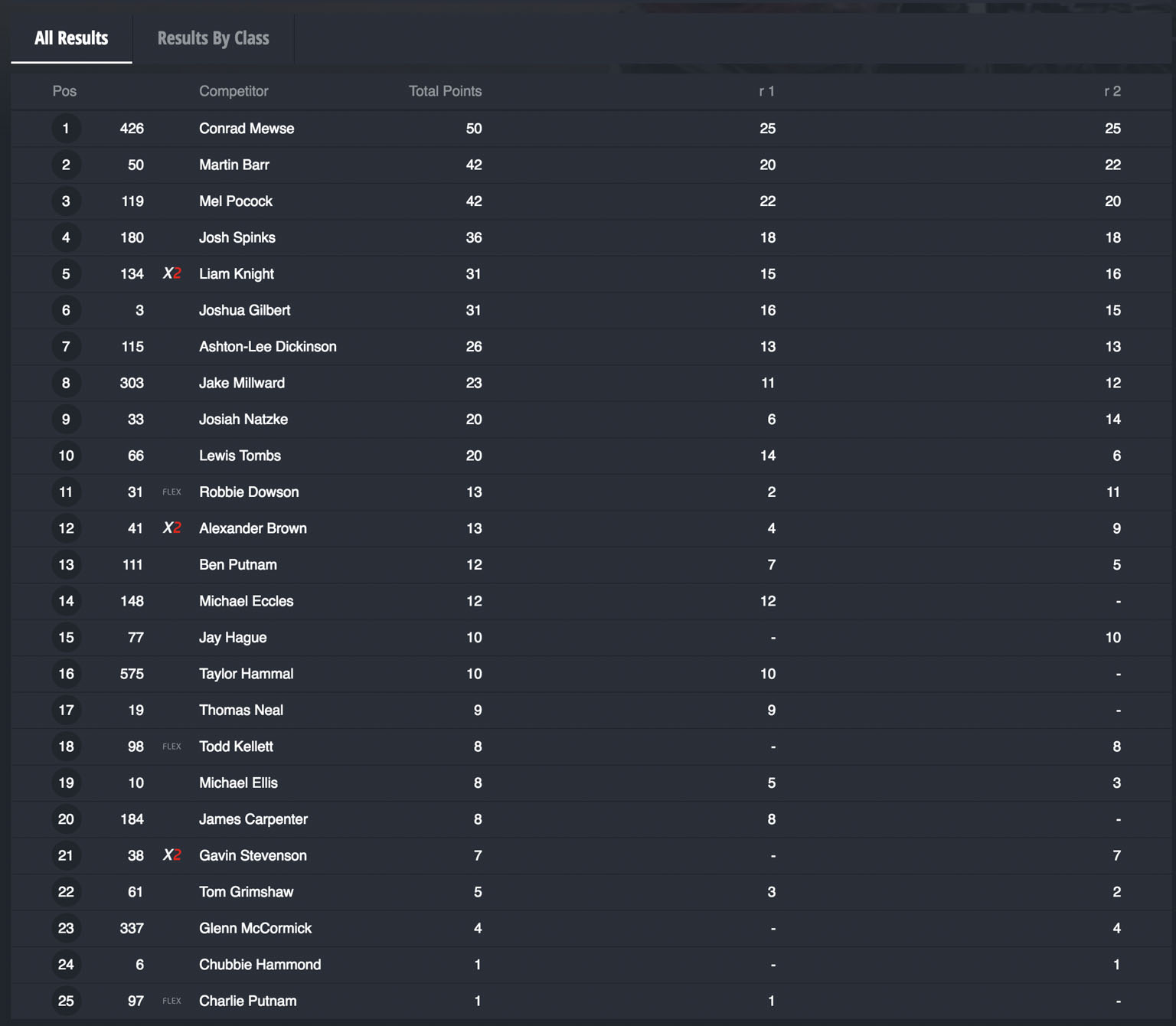Click the r 1 column header

tap(767, 91)
